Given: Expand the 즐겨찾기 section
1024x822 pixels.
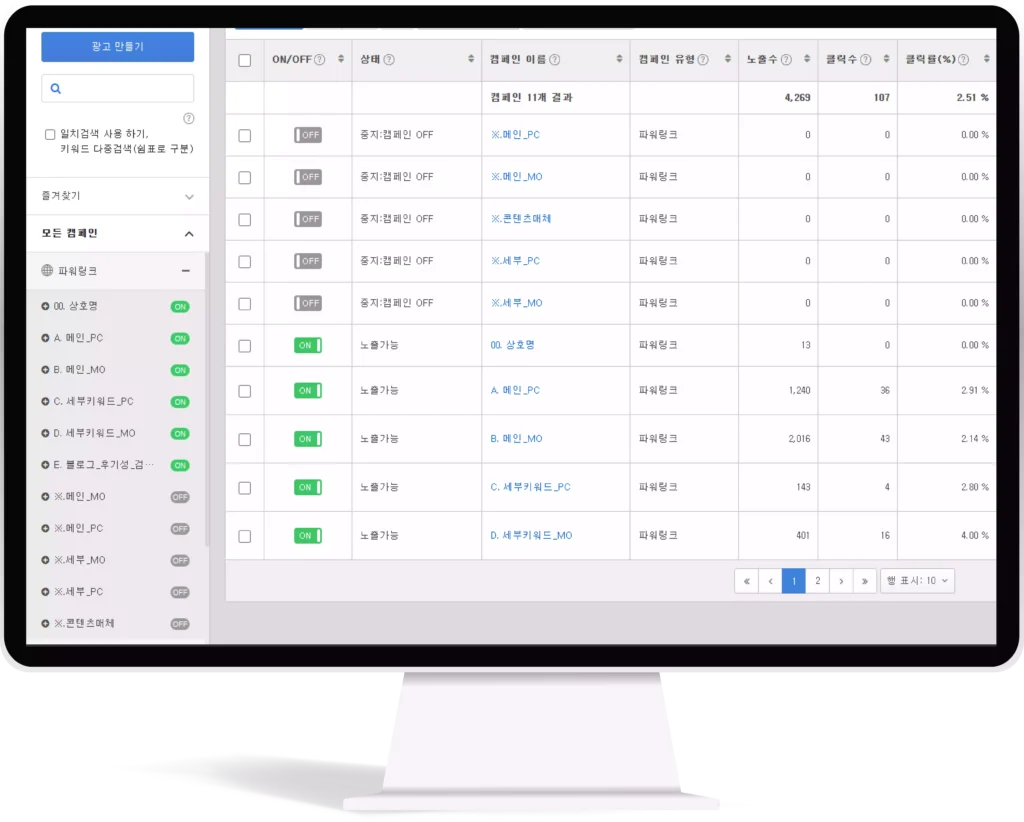Looking at the screenshot, I should [x=189, y=197].
